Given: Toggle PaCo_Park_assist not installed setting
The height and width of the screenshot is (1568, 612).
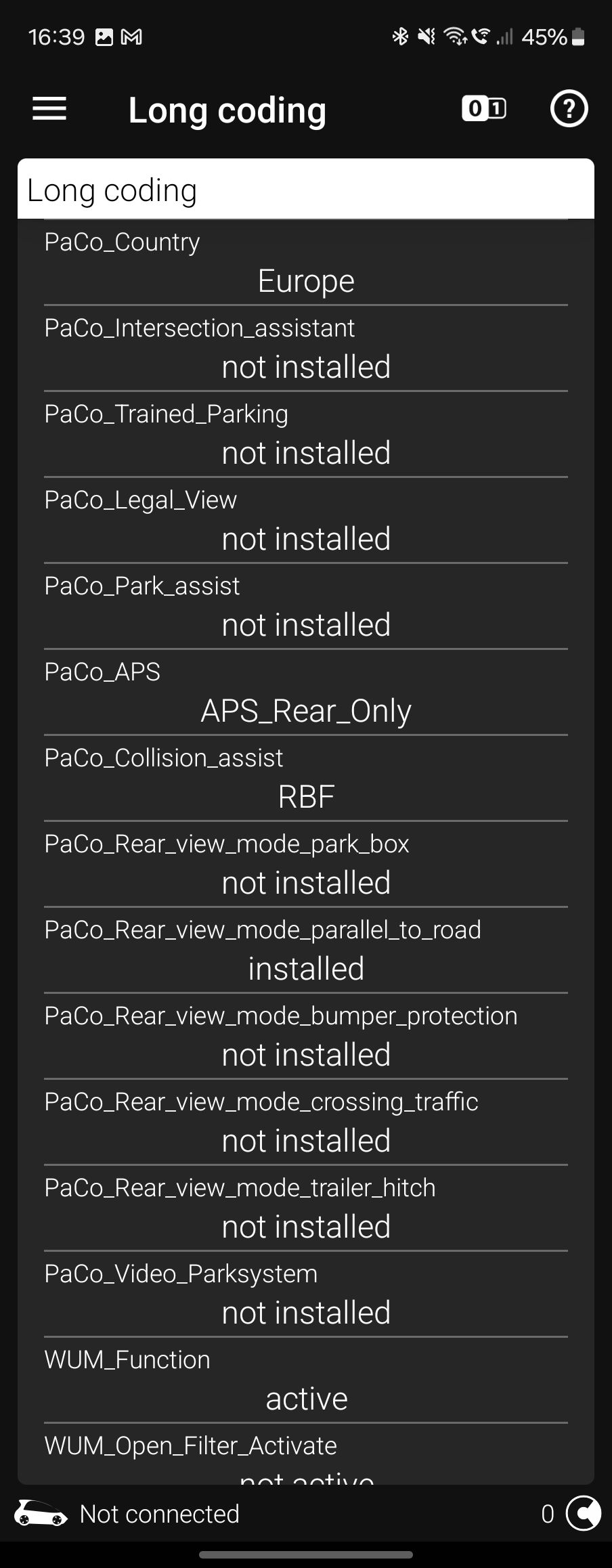Looking at the screenshot, I should [x=306, y=607].
